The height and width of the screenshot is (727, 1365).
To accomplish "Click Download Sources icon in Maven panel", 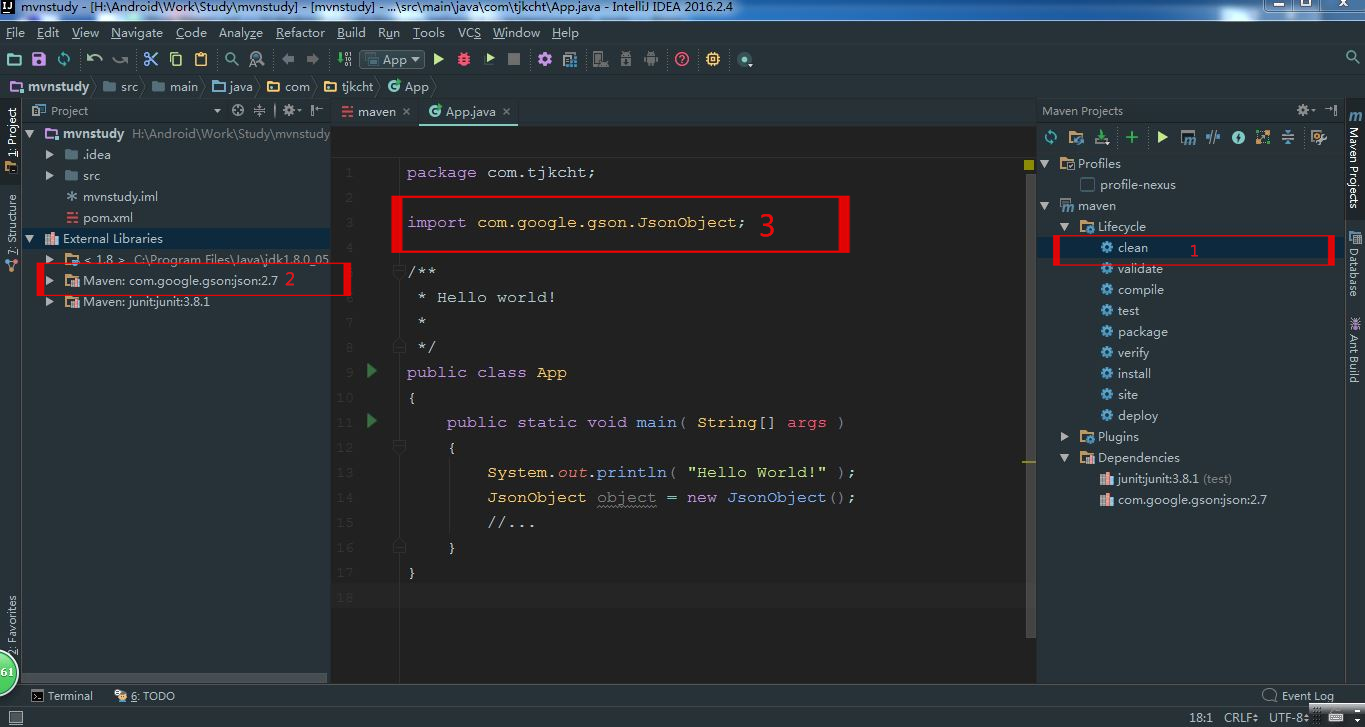I will [1102, 137].
